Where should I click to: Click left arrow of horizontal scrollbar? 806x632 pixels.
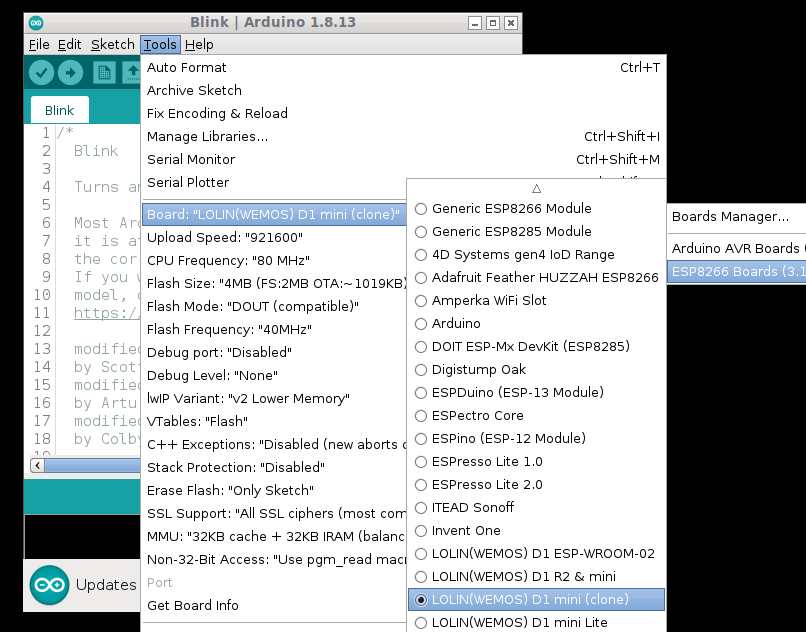pos(37,465)
